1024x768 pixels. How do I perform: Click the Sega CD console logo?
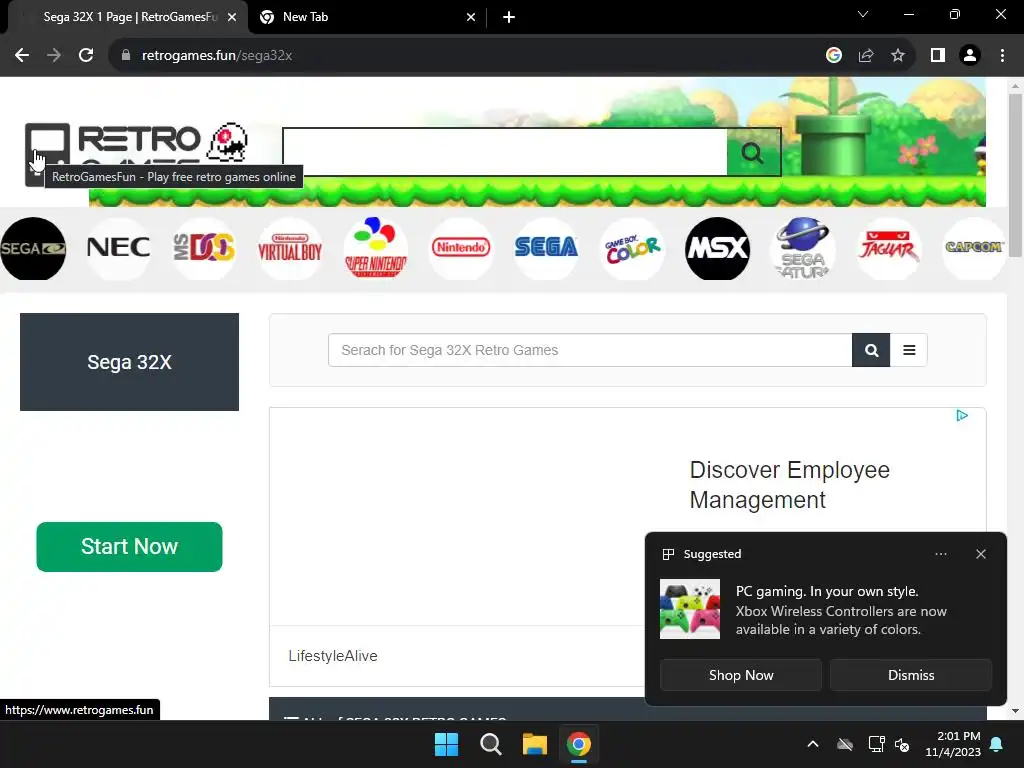(33, 249)
